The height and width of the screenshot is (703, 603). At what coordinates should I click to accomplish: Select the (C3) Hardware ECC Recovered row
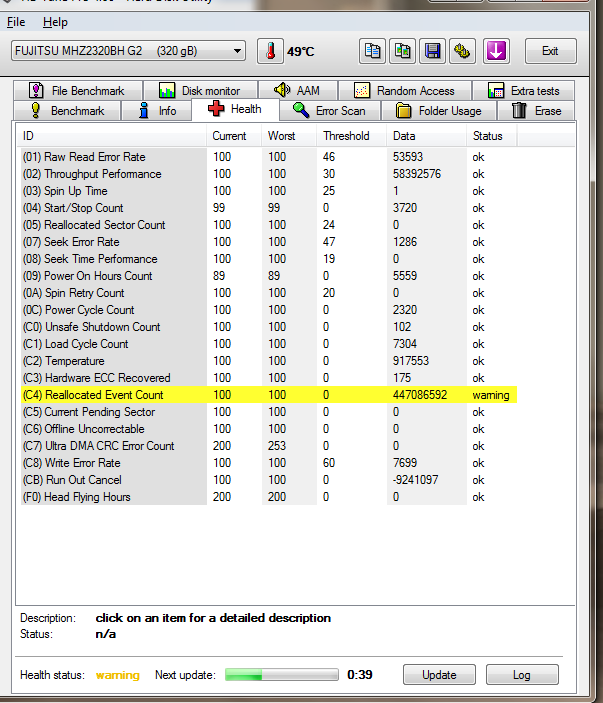pos(269,378)
